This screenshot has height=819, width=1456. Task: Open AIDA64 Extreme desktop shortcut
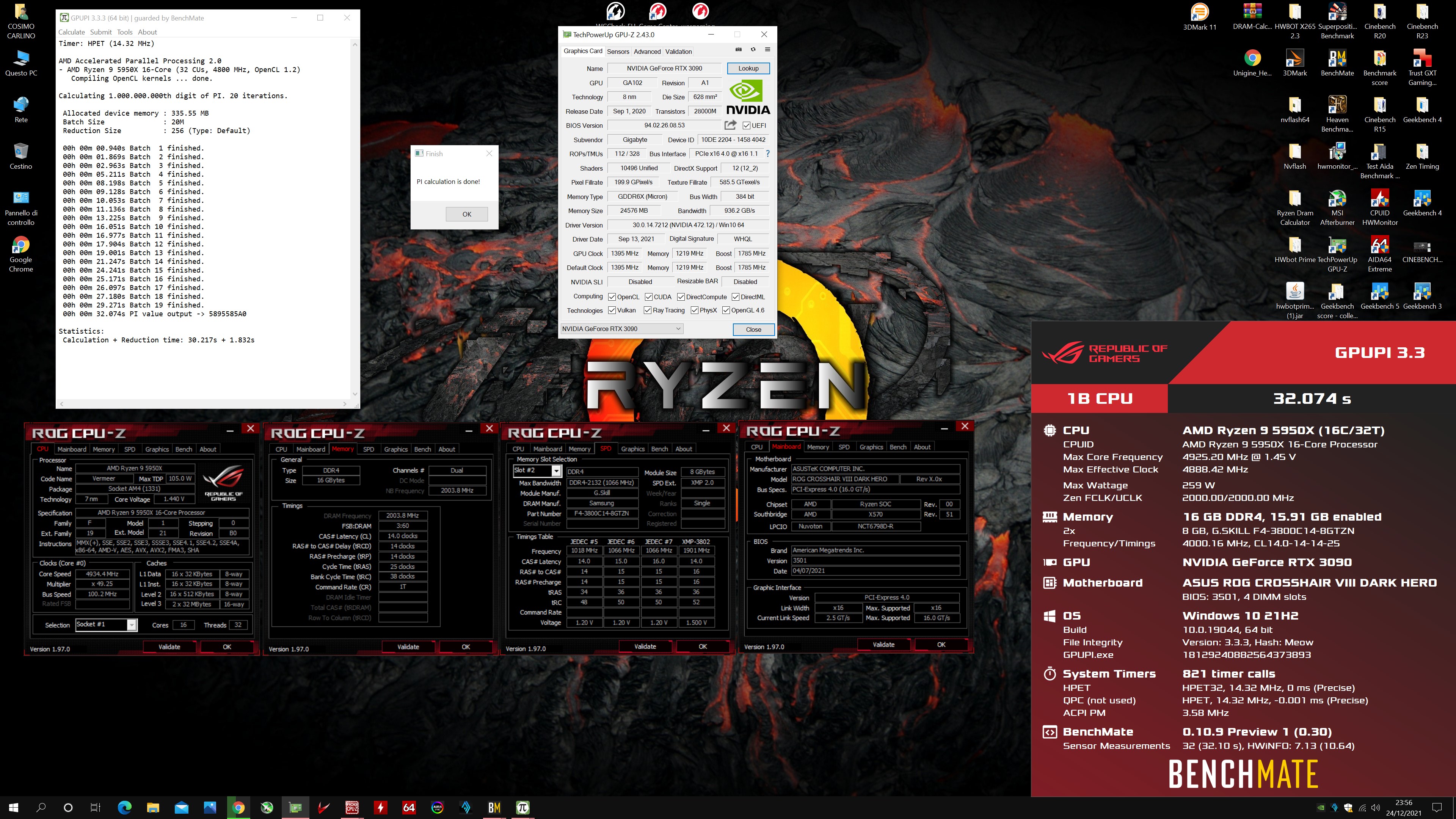tap(1380, 254)
